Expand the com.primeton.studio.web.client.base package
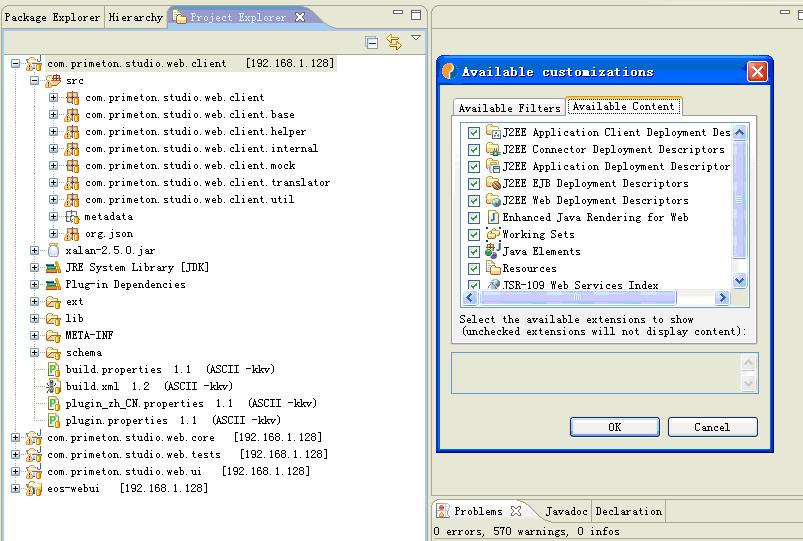This screenshot has width=803, height=541. [53, 114]
